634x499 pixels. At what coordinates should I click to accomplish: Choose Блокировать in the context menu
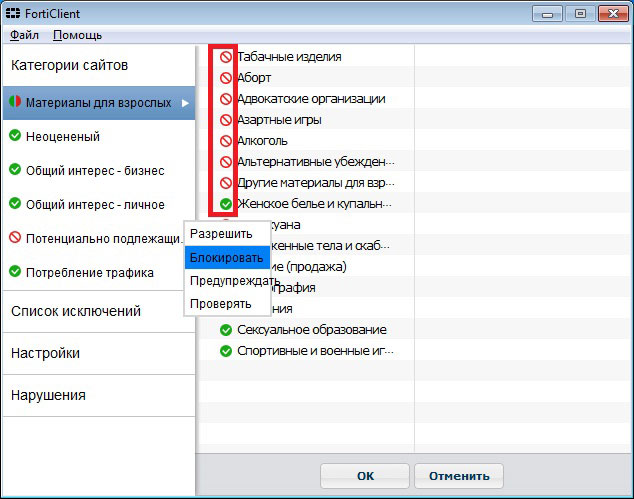pos(227,257)
